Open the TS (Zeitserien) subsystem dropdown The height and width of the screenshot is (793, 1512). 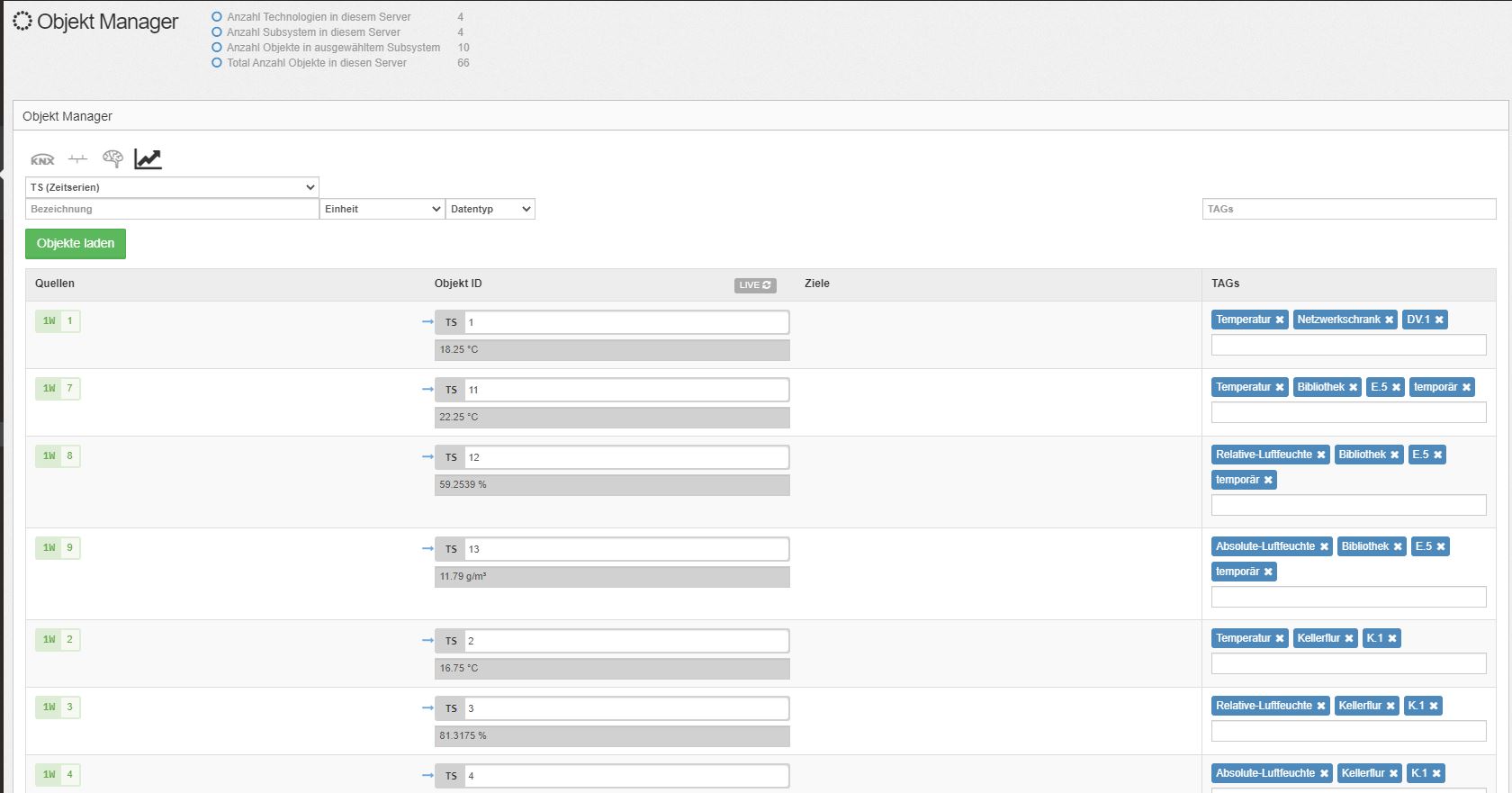pyautogui.click(x=172, y=187)
